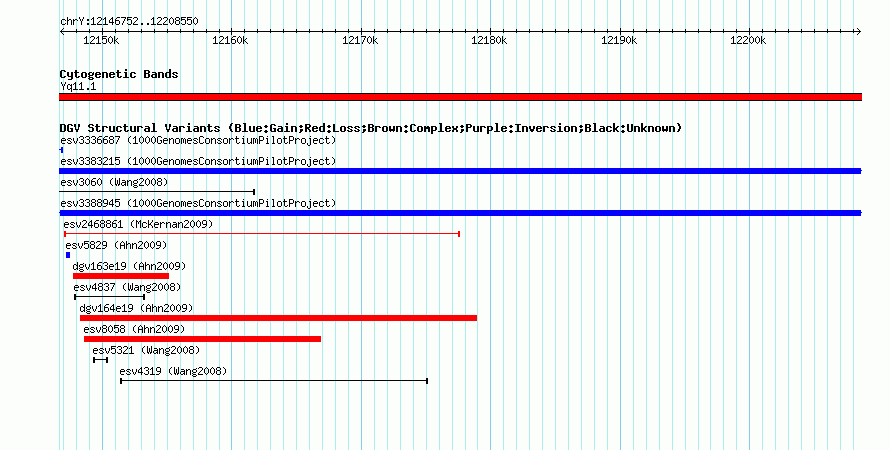Click the 12170k ruler tick label
This screenshot has width=890, height=450.
coord(360,40)
